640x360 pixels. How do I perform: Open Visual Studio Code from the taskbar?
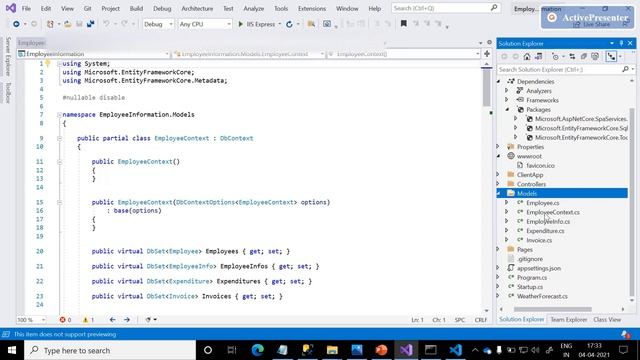pos(456,350)
